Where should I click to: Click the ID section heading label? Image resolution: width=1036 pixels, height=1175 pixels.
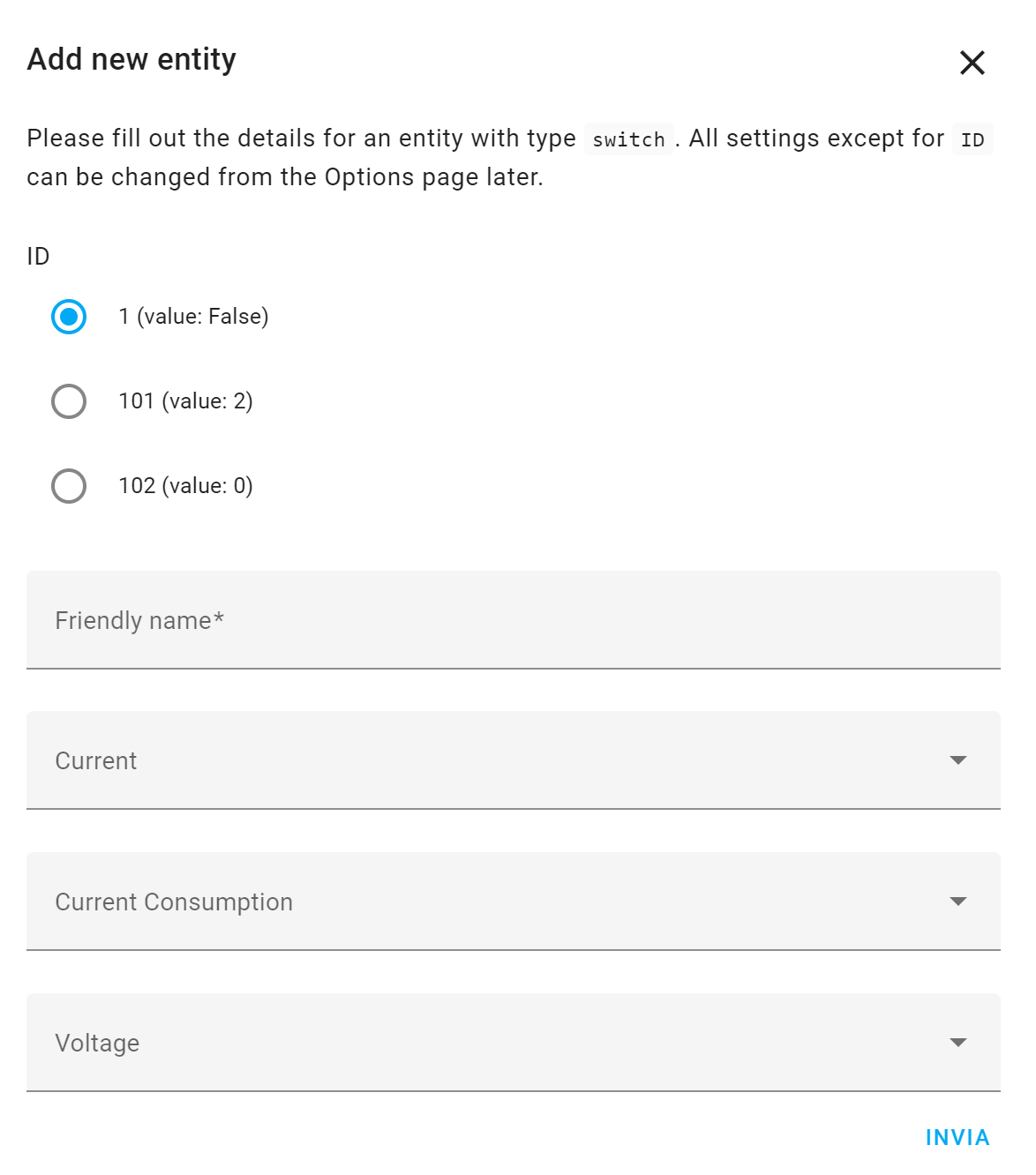(38, 257)
